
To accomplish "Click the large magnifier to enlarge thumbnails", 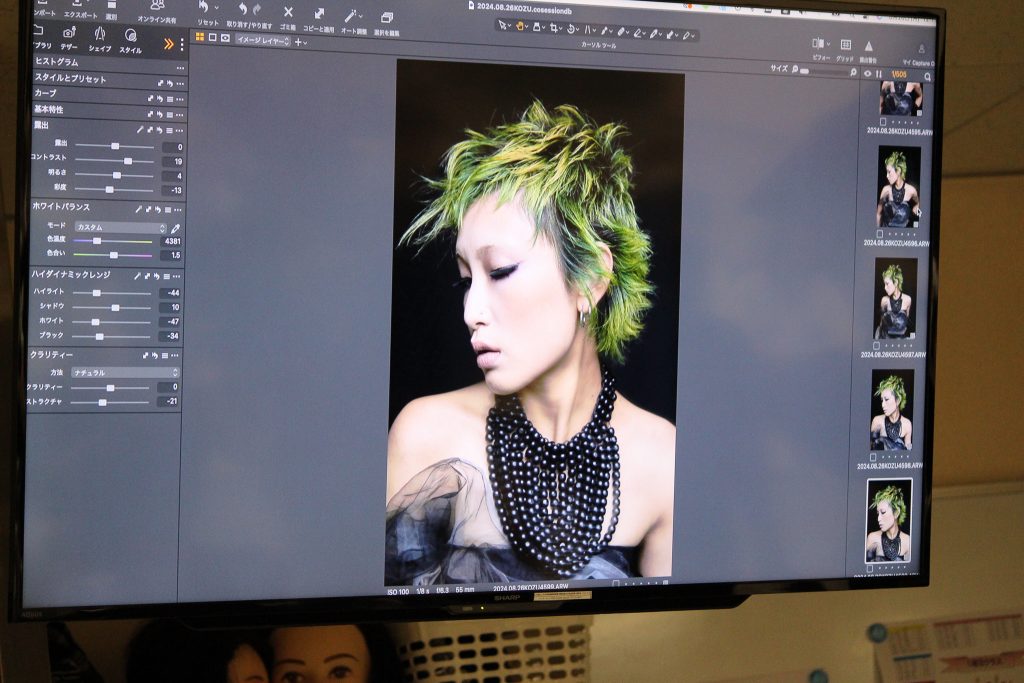I will tap(853, 72).
